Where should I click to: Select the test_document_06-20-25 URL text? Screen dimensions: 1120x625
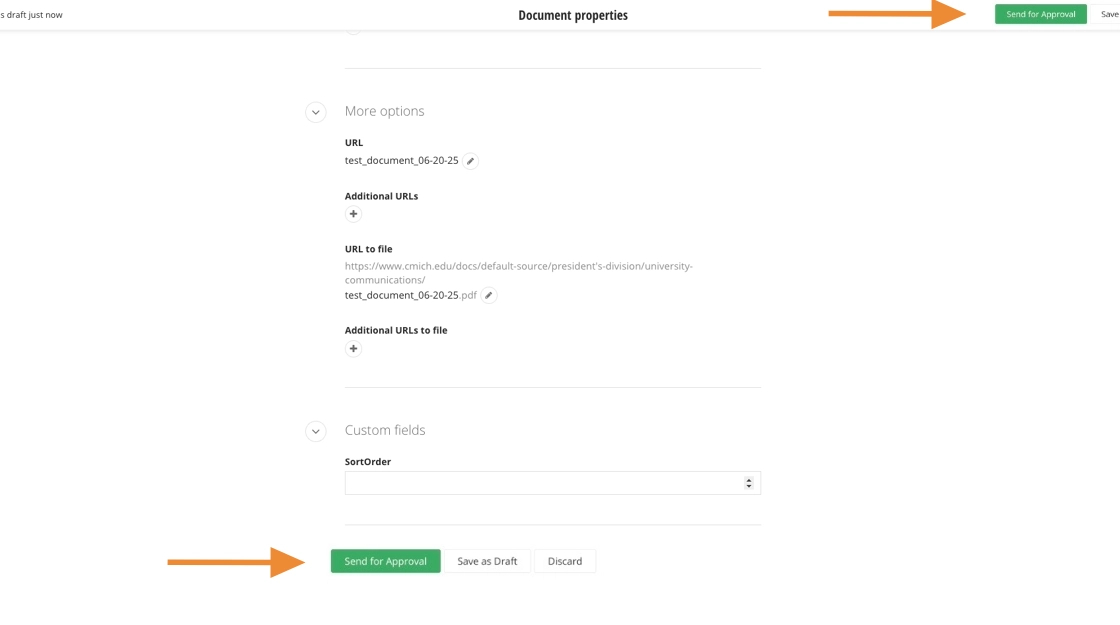(x=401, y=160)
